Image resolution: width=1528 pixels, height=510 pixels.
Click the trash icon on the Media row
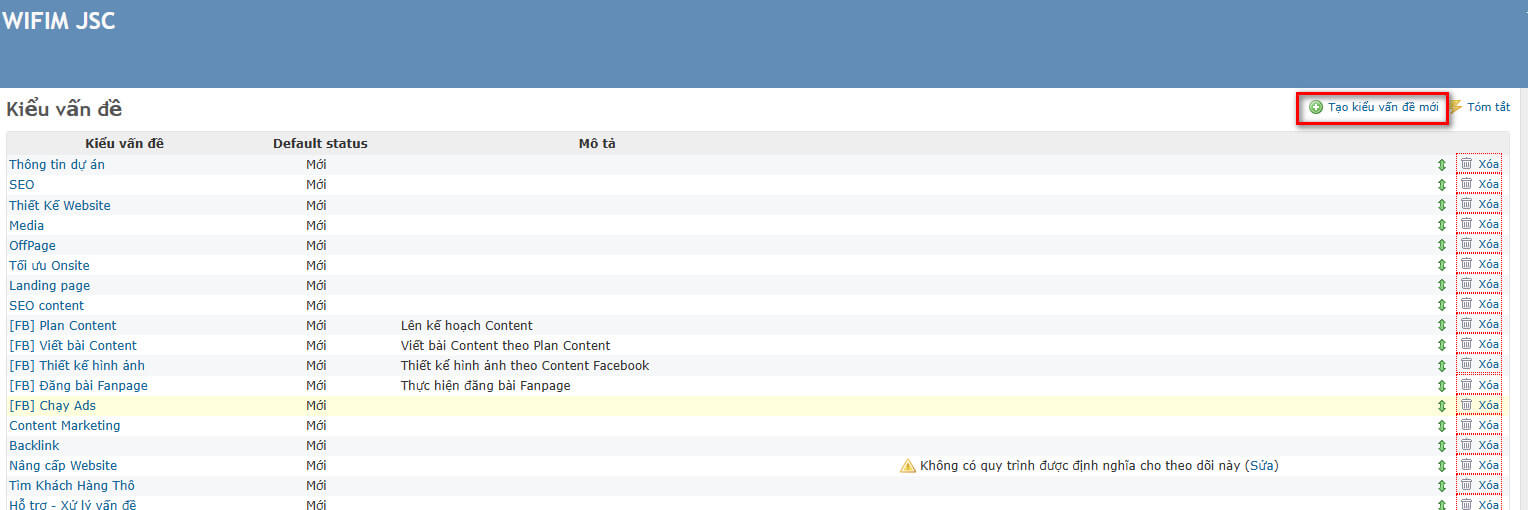click(1466, 224)
